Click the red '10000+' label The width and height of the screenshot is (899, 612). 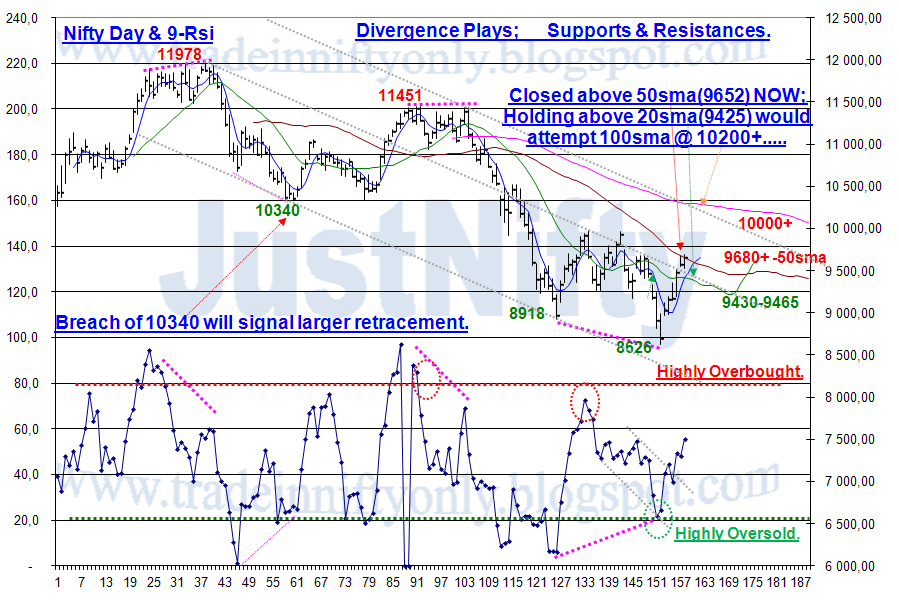[x=765, y=223]
